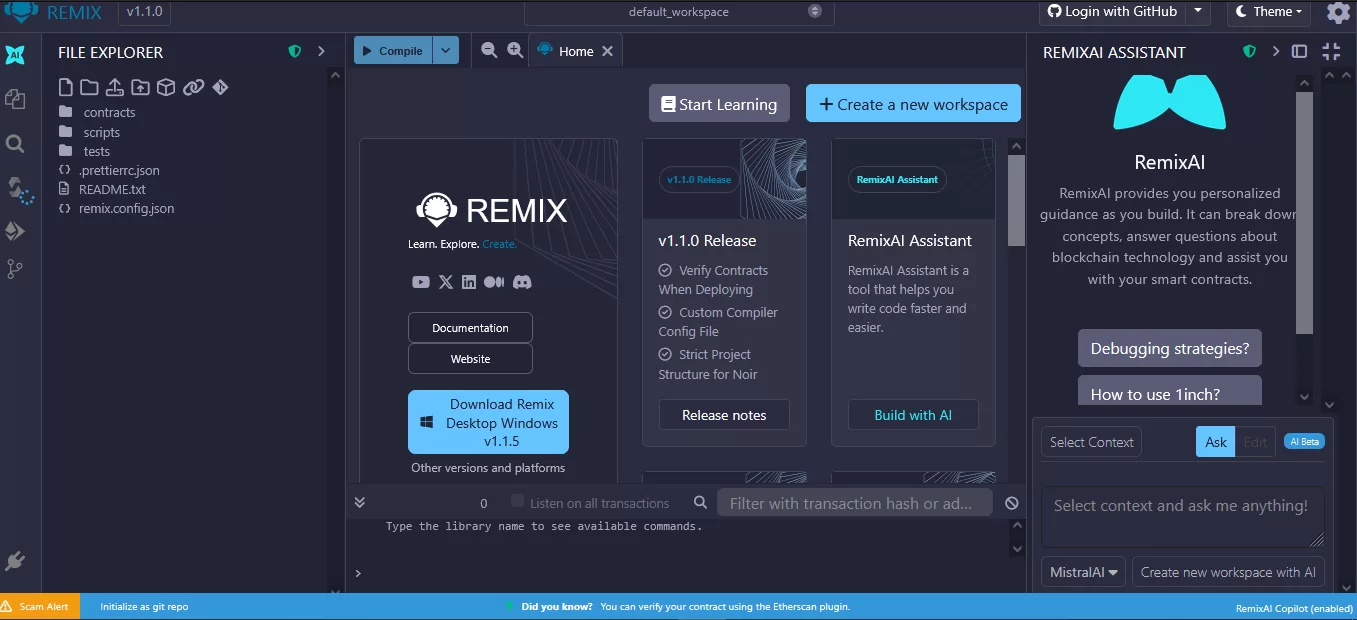The width and height of the screenshot is (1357, 620).
Task: Open the Compile button dropdown arrow
Action: 446,51
